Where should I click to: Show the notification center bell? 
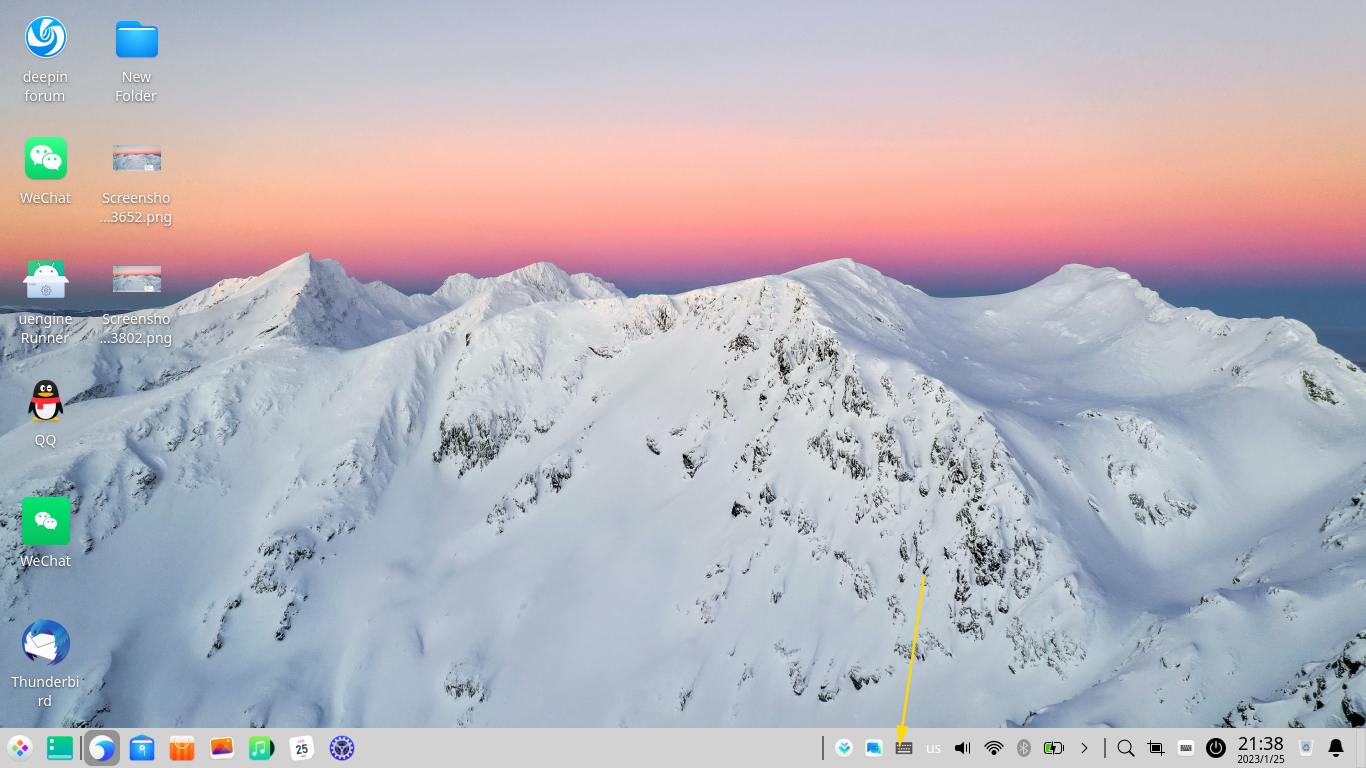(1336, 748)
